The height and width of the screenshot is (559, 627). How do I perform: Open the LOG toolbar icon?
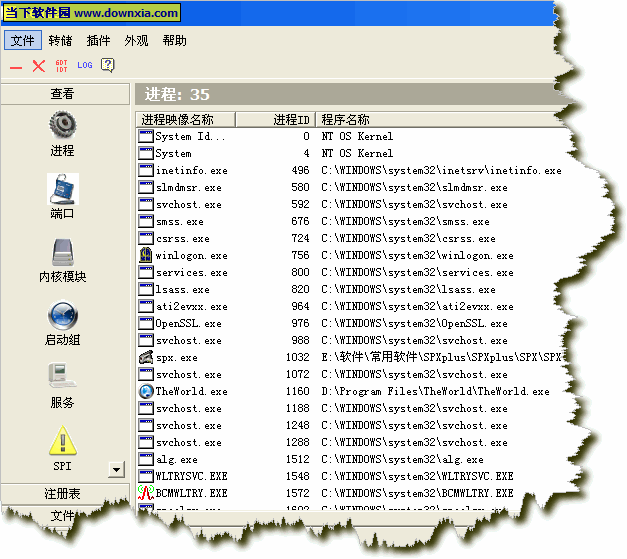(x=85, y=65)
